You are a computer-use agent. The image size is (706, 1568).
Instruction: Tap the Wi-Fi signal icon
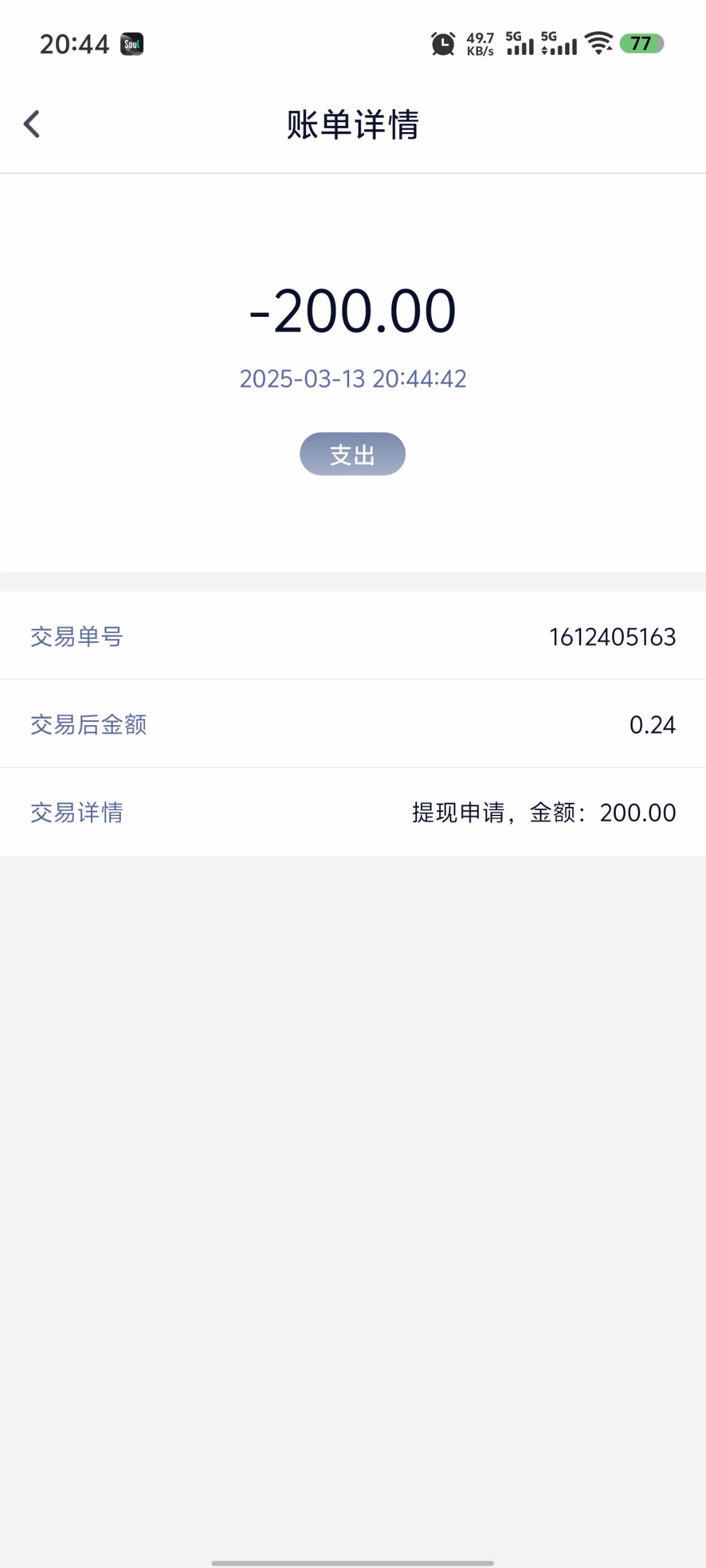[x=599, y=43]
